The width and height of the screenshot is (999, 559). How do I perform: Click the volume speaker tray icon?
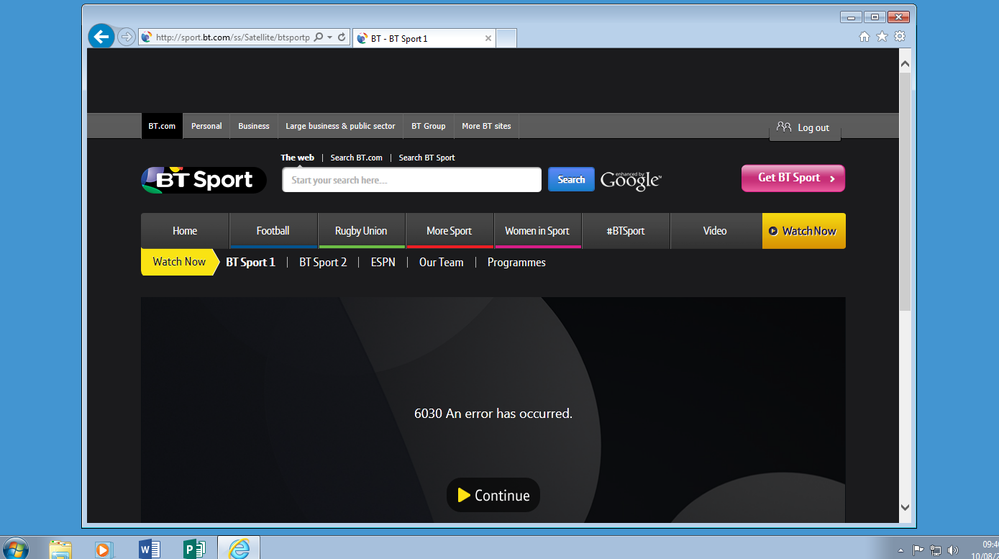coord(952,550)
